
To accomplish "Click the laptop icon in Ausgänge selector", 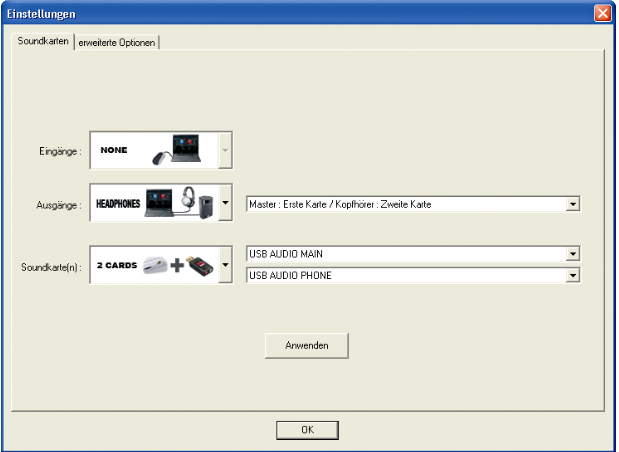I will coord(165,201).
